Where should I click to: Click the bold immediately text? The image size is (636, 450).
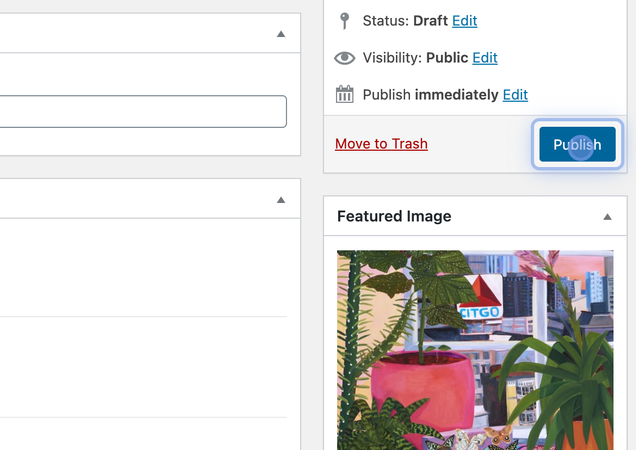pyautogui.click(x=456, y=95)
